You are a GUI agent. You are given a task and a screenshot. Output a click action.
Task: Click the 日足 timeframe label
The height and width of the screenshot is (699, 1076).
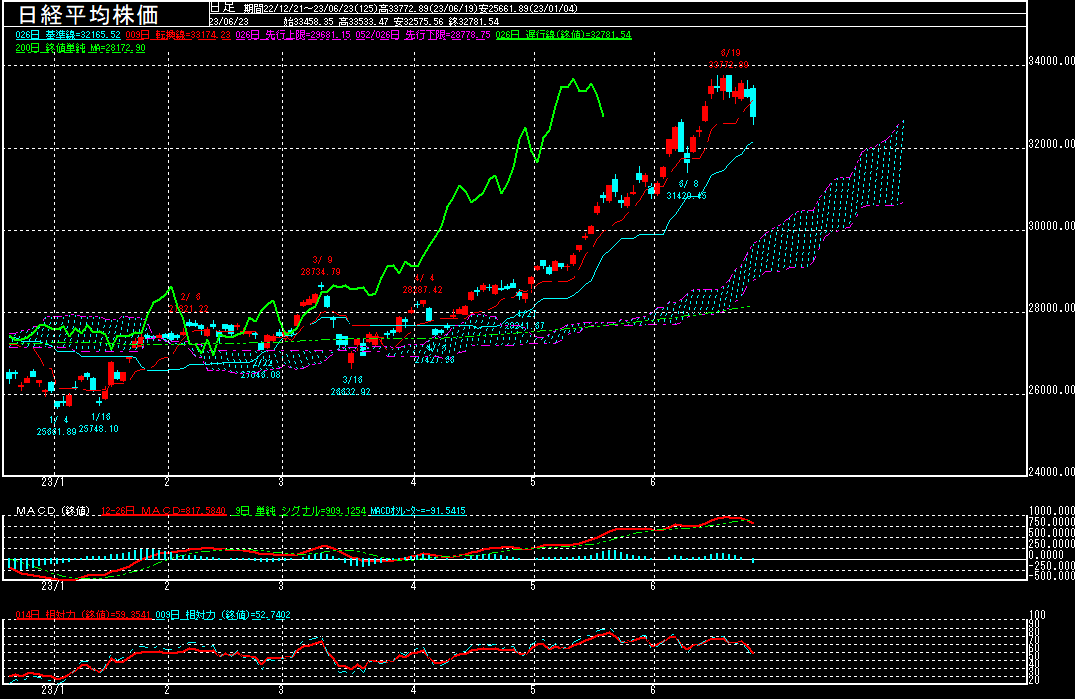(x=222, y=8)
